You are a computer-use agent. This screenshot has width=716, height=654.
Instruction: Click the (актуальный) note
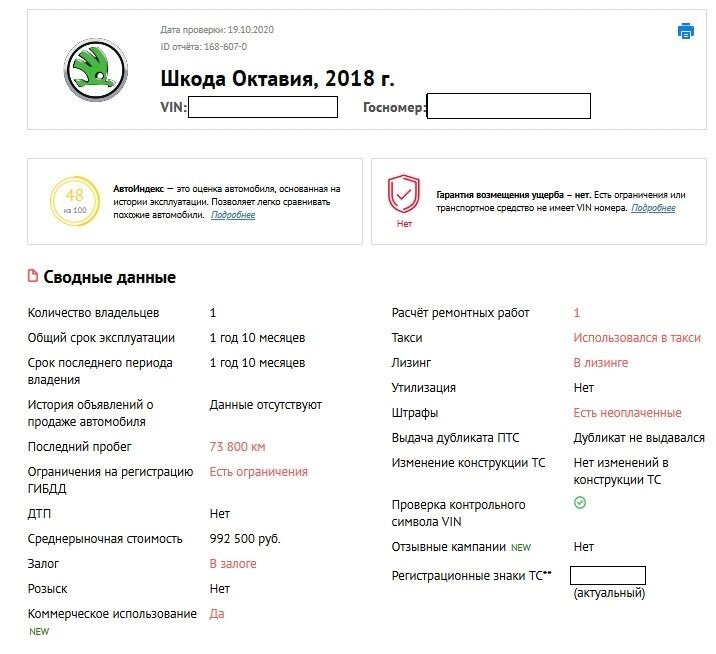click(609, 593)
